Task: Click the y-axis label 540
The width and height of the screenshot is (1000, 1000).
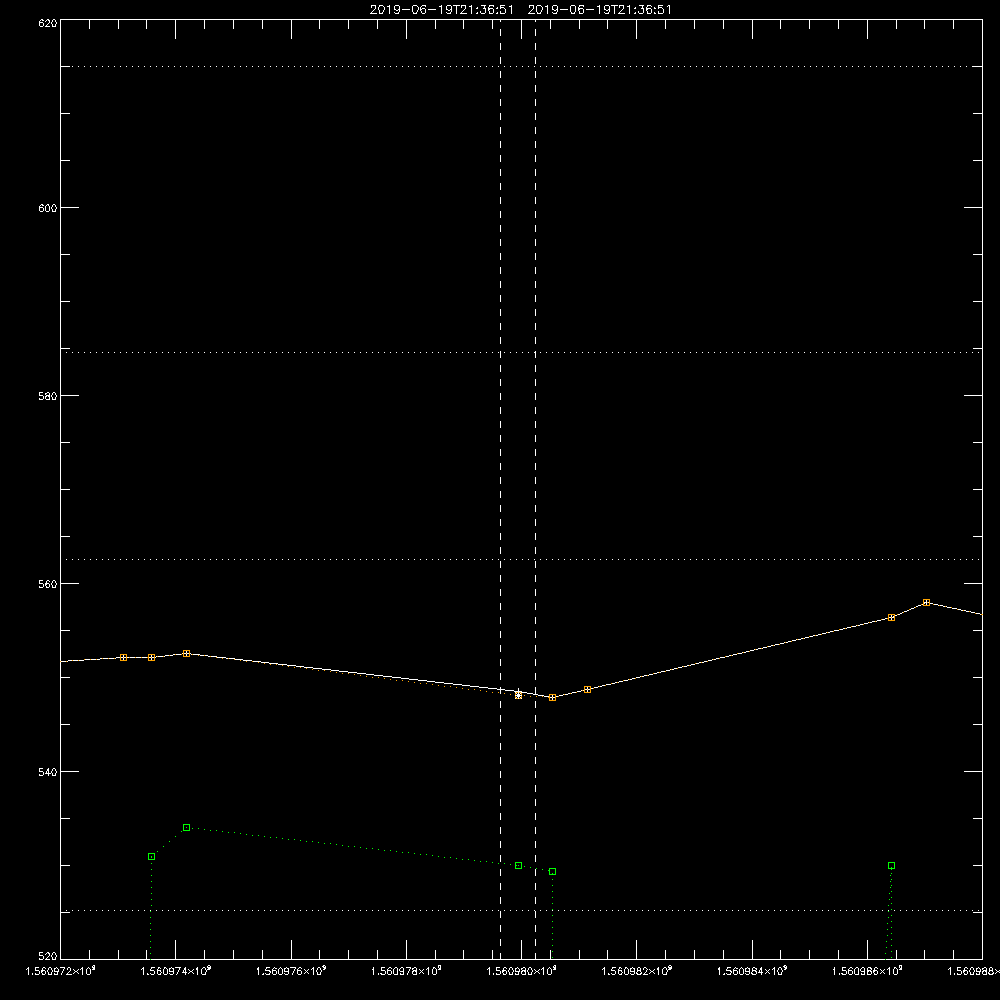Action: pos(48,772)
